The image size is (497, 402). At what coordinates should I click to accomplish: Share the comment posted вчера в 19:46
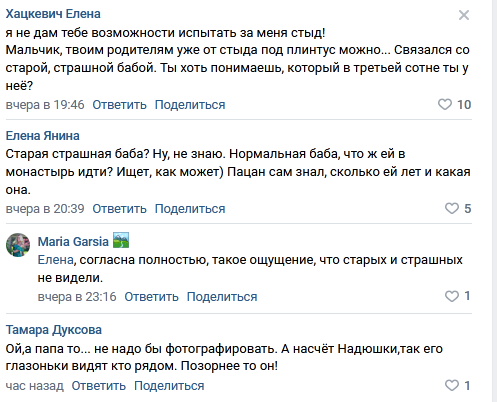(190, 105)
